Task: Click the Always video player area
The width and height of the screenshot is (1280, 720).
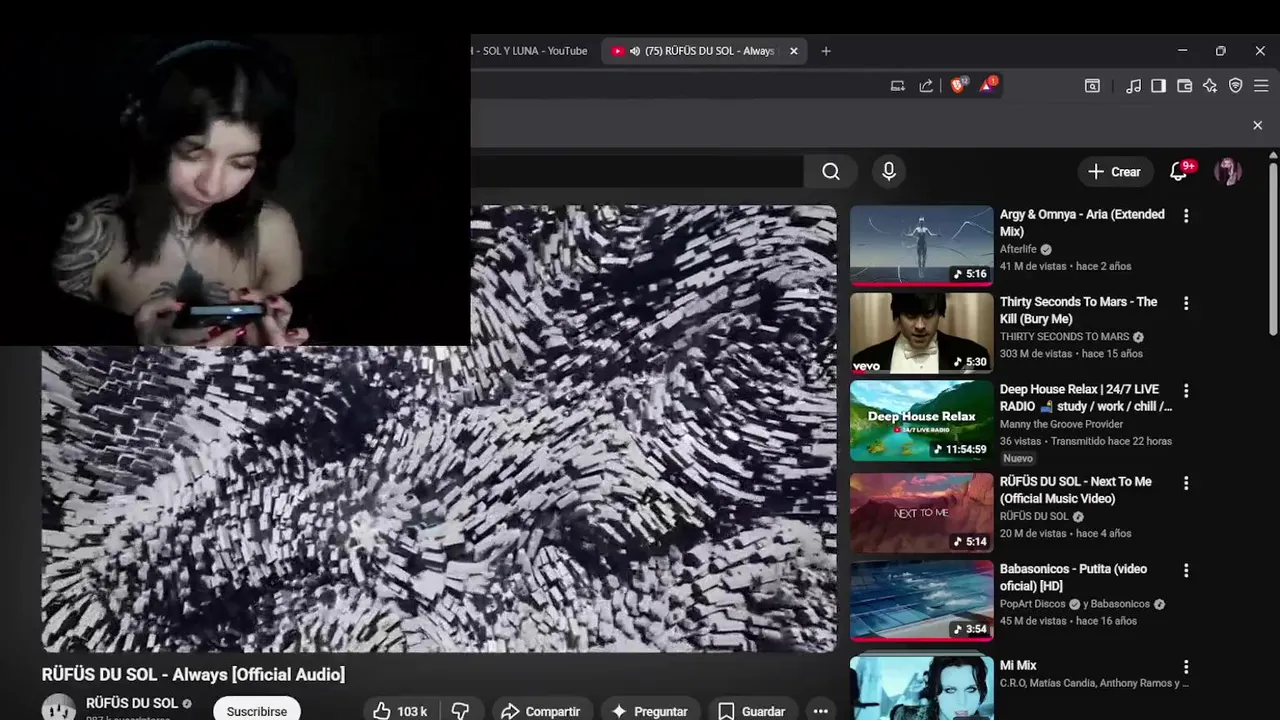Action: tap(439, 429)
